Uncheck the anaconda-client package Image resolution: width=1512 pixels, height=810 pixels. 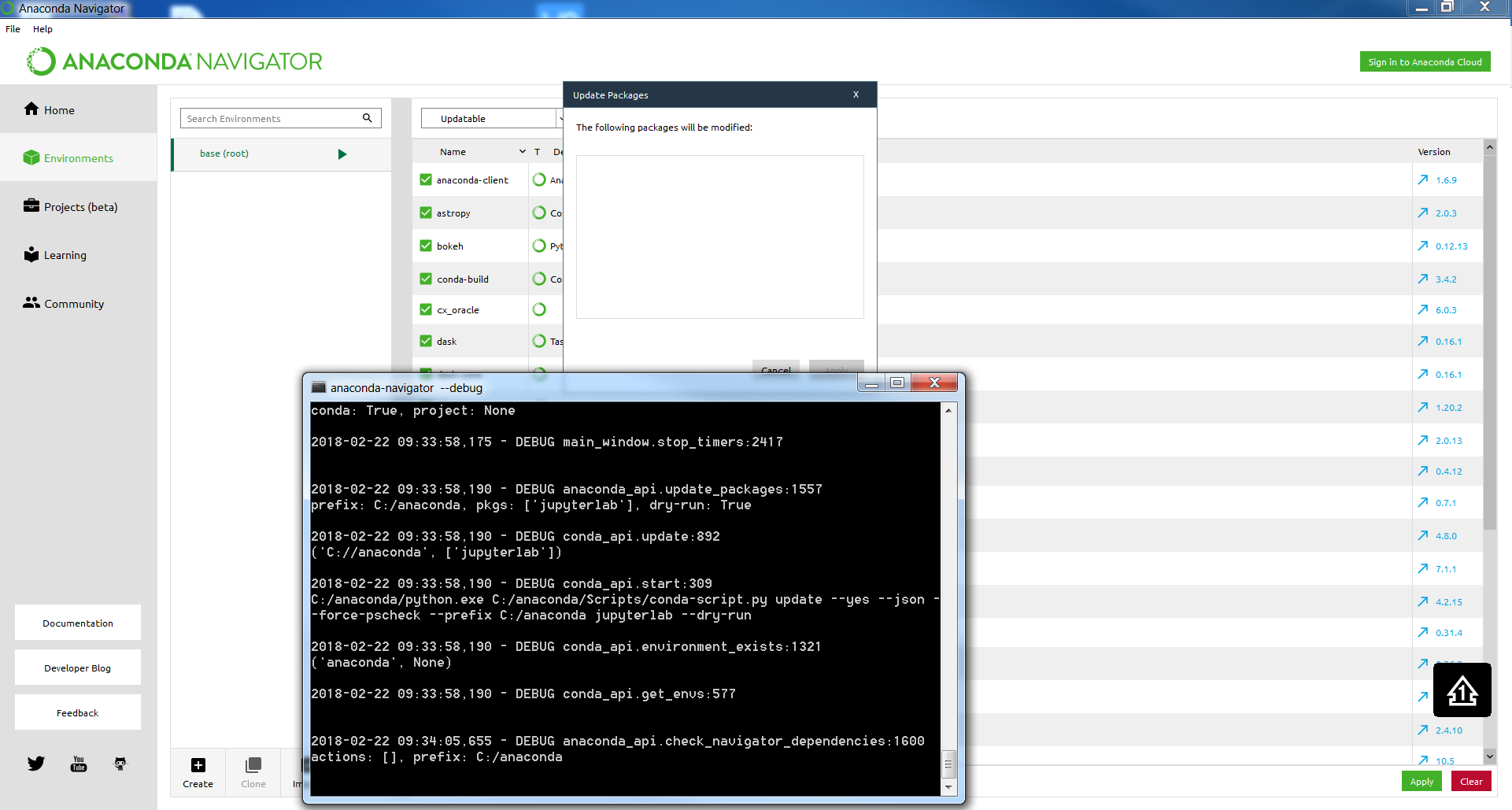[x=425, y=179]
